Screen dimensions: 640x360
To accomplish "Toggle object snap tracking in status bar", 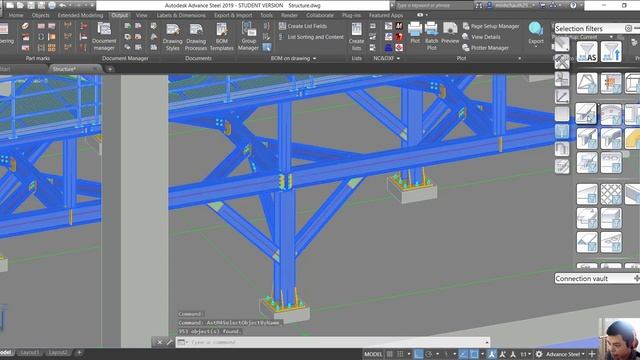I will pyautogui.click(x=463, y=354).
